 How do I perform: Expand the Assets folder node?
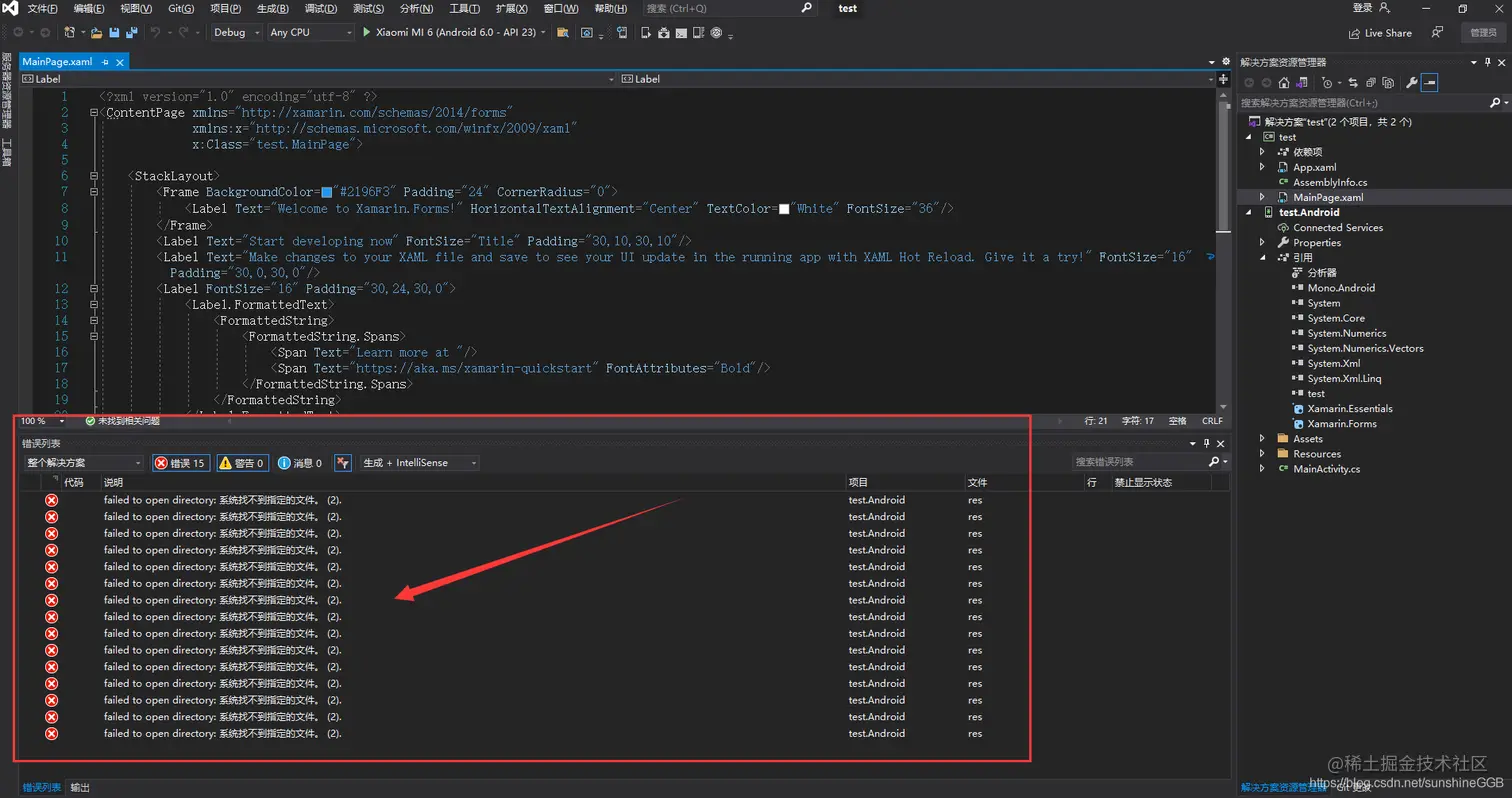click(x=1262, y=439)
